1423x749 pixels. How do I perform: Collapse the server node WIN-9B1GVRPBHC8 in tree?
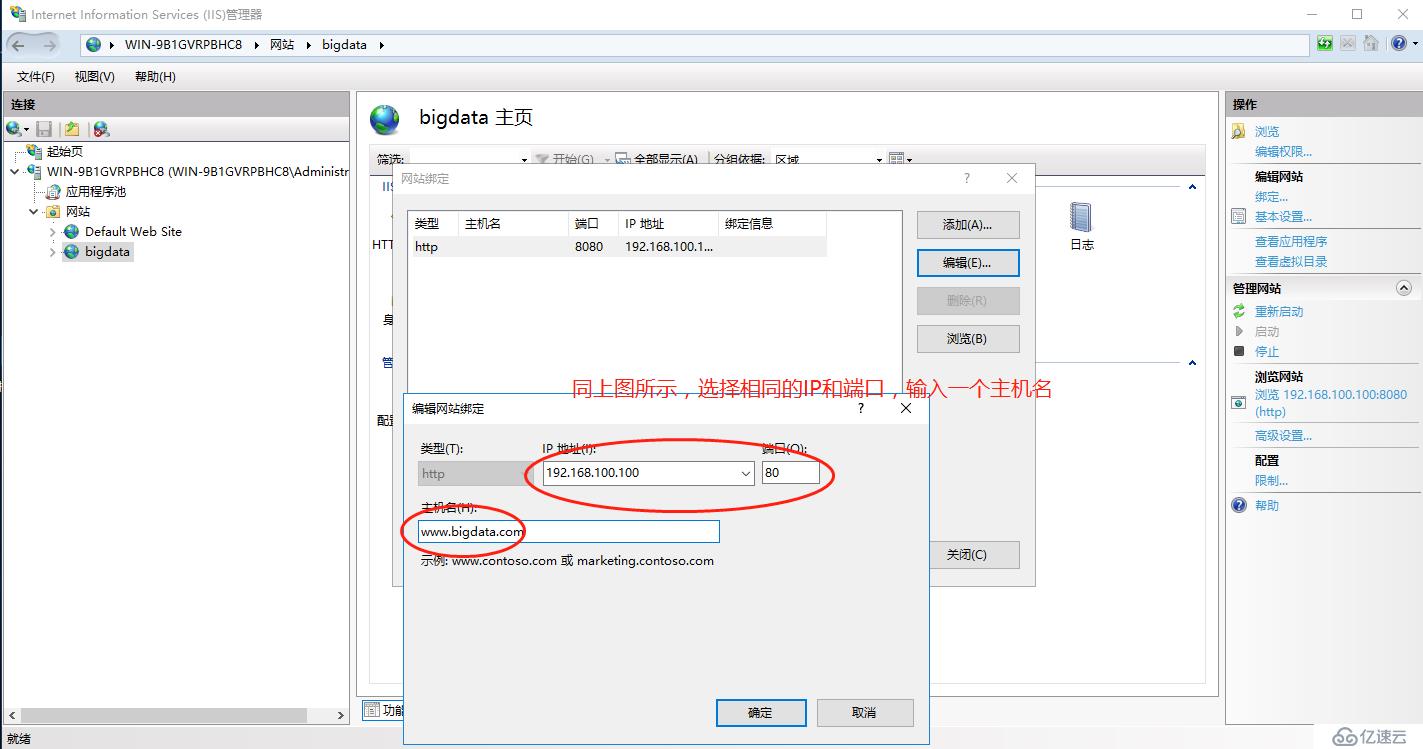14,171
